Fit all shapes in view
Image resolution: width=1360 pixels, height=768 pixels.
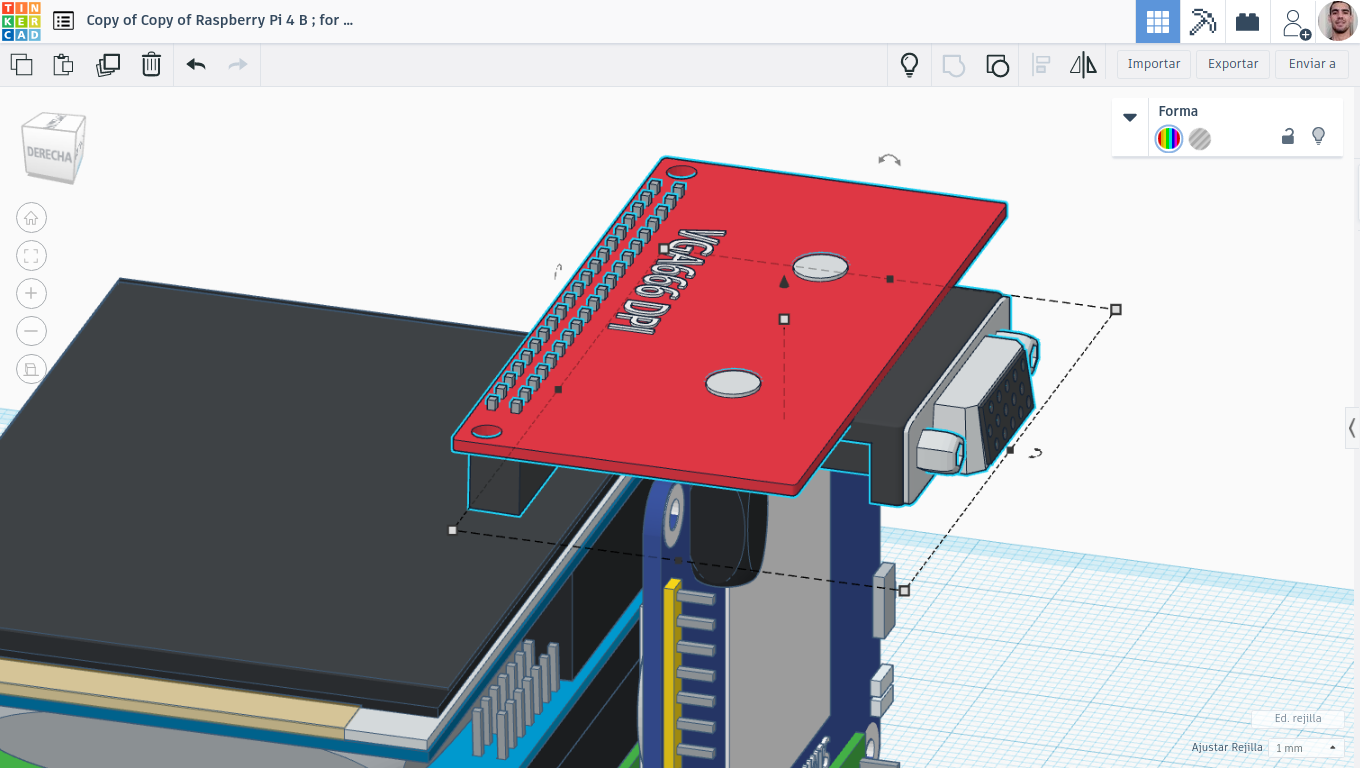pyautogui.click(x=31, y=256)
